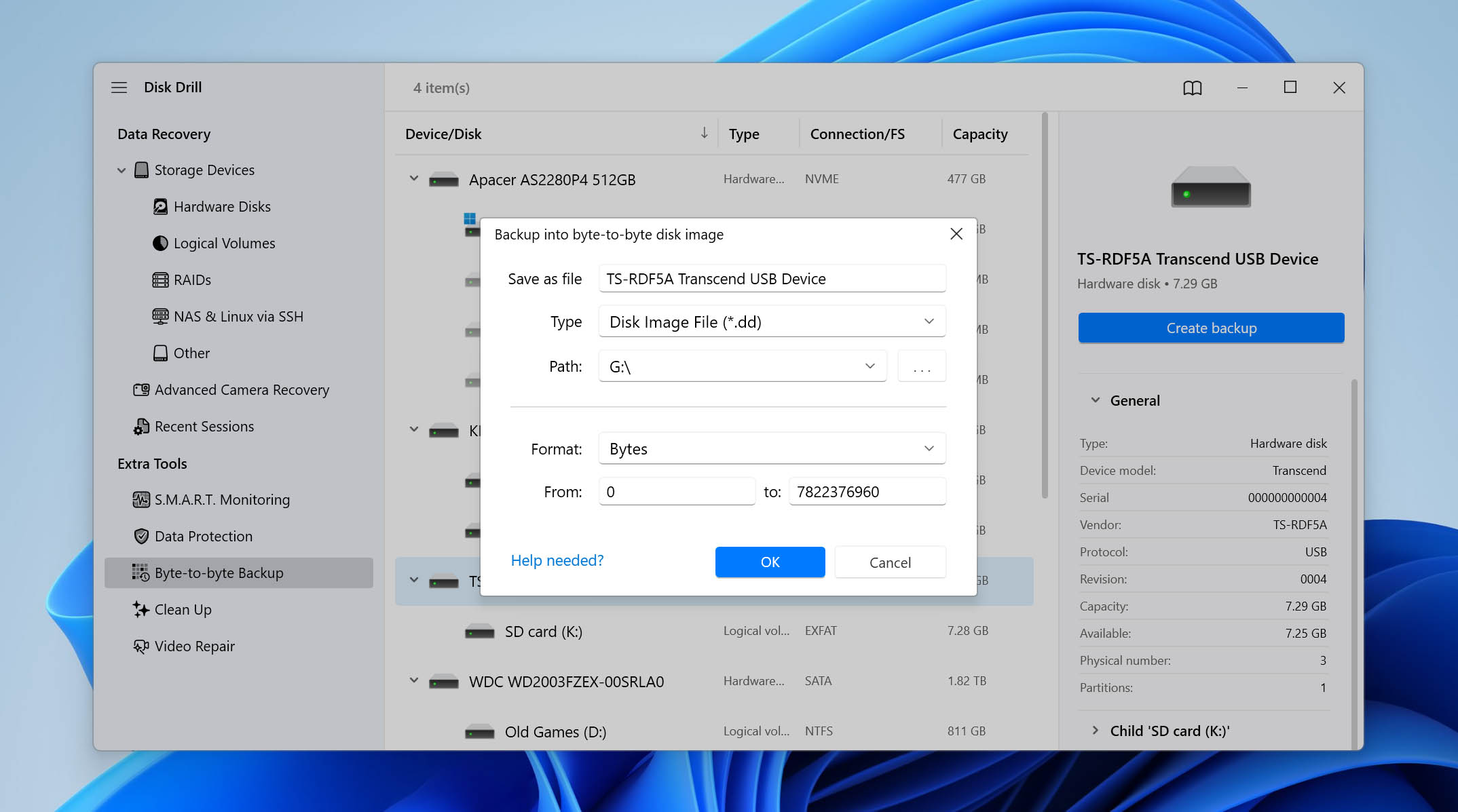
Task: Expand Child 'SD card (K:)' section
Action: pos(1095,731)
